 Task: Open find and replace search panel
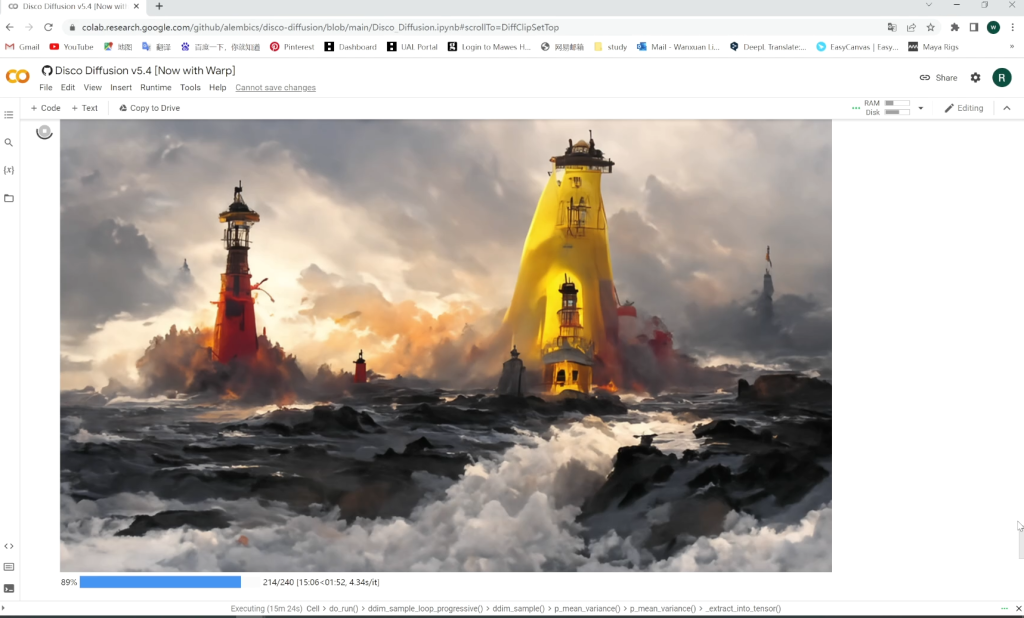tap(9, 143)
